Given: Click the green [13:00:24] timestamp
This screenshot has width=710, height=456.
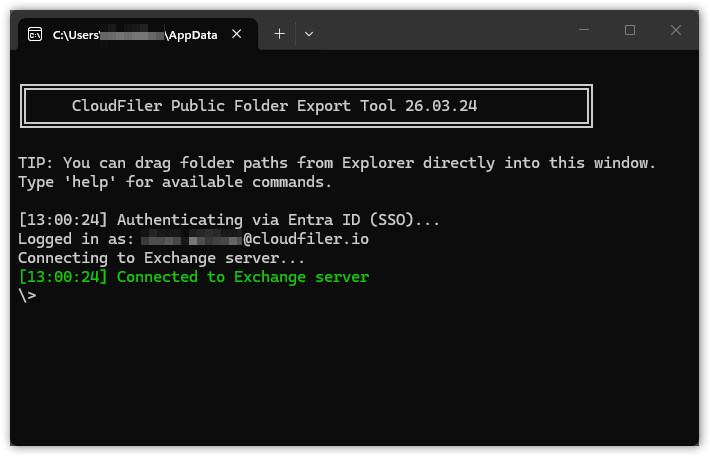Looking at the screenshot, I should coord(62,277).
